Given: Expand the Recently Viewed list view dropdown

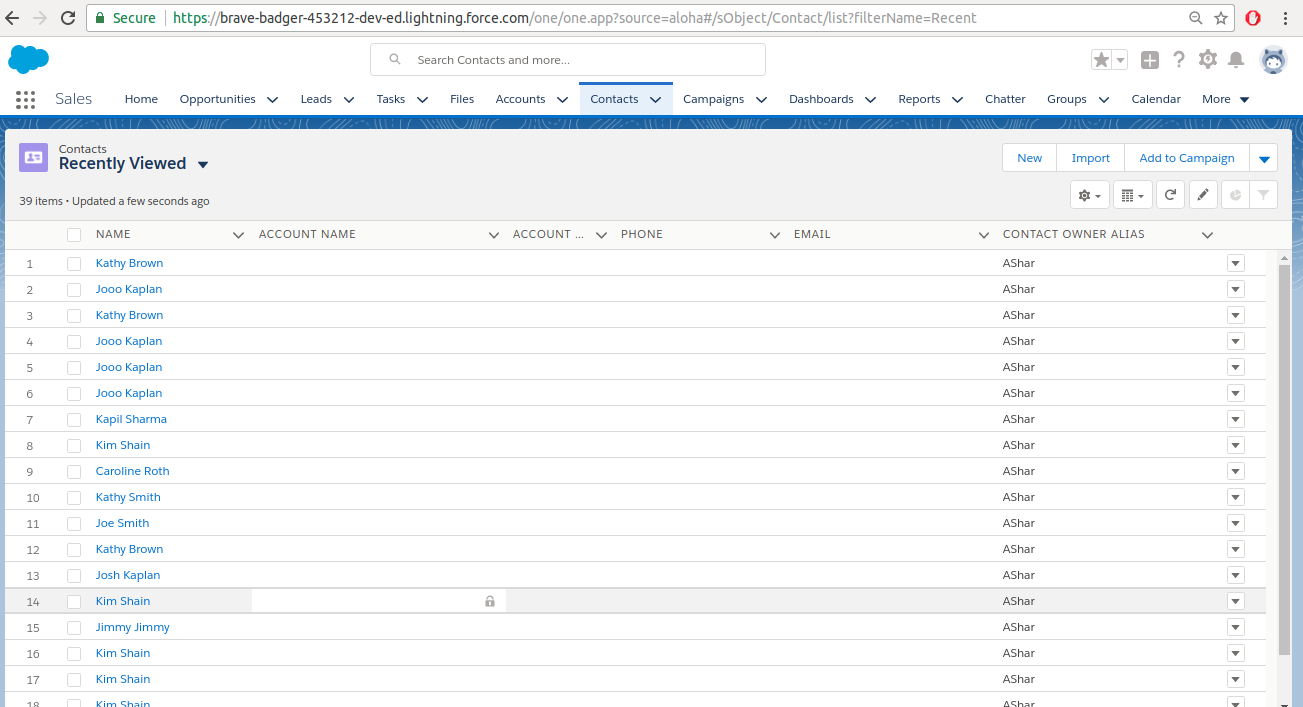Looking at the screenshot, I should (x=203, y=165).
